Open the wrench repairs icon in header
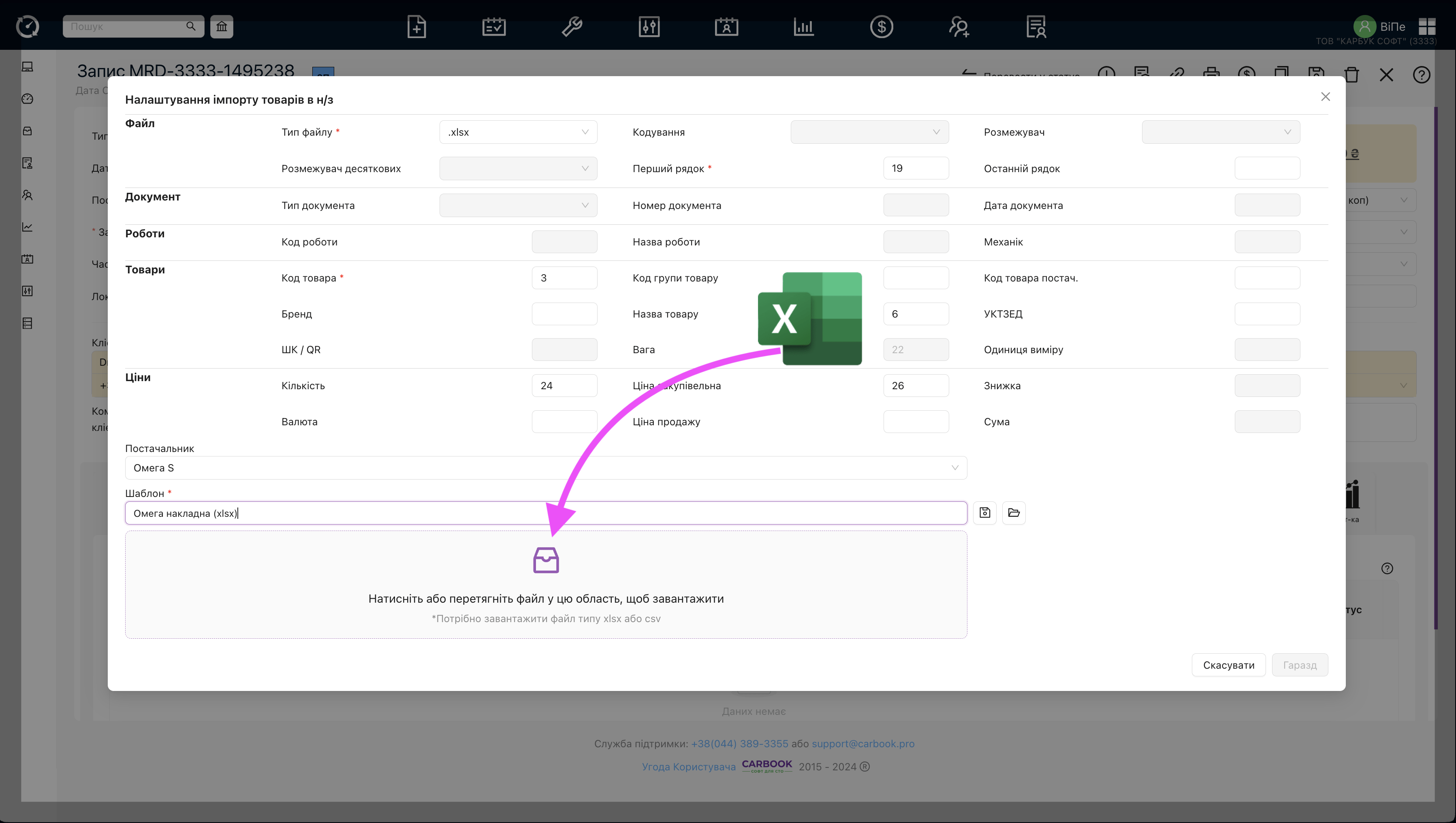This screenshot has width=1456, height=823. tap(572, 27)
